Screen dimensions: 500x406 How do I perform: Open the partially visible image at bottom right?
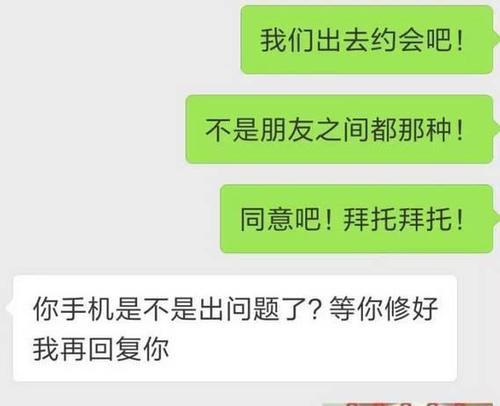click(407, 404)
